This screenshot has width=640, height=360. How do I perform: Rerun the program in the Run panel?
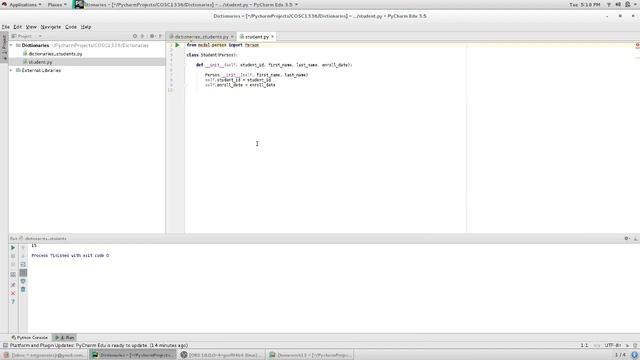tap(13, 248)
